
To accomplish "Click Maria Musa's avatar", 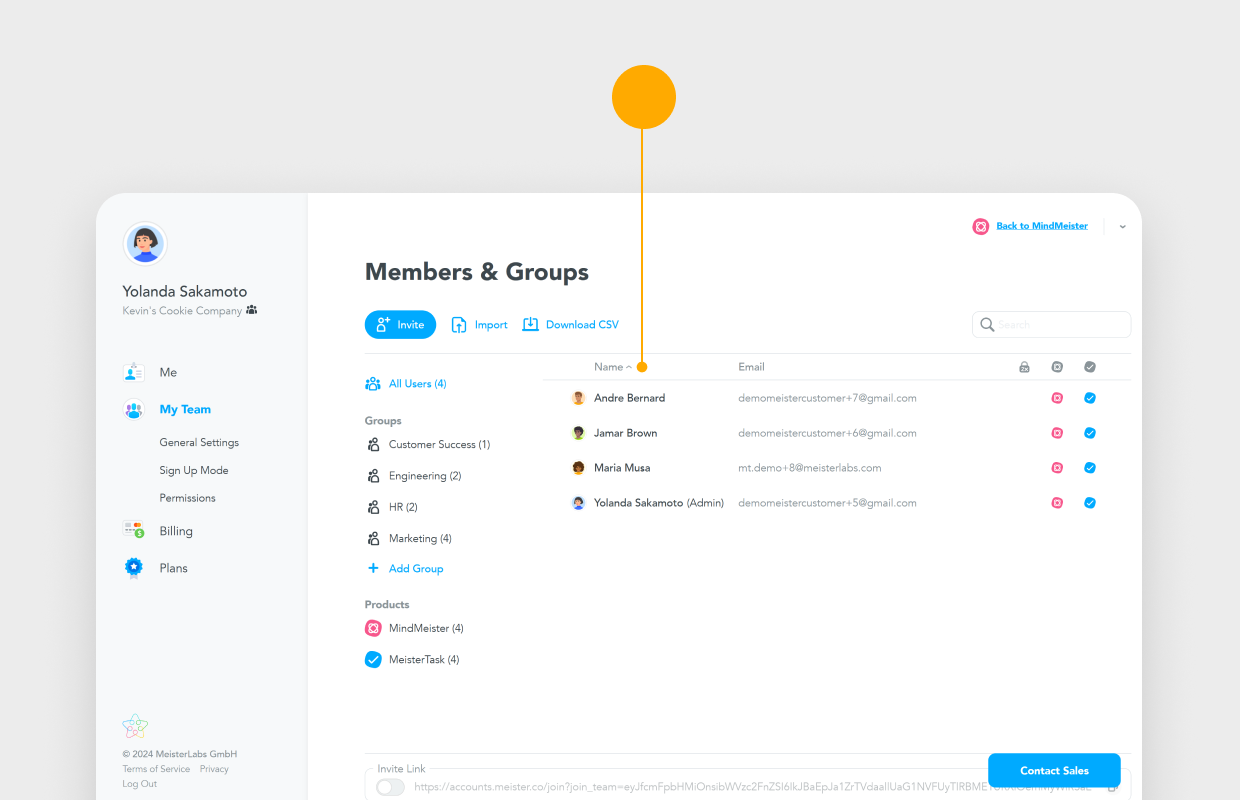I will 578,468.
